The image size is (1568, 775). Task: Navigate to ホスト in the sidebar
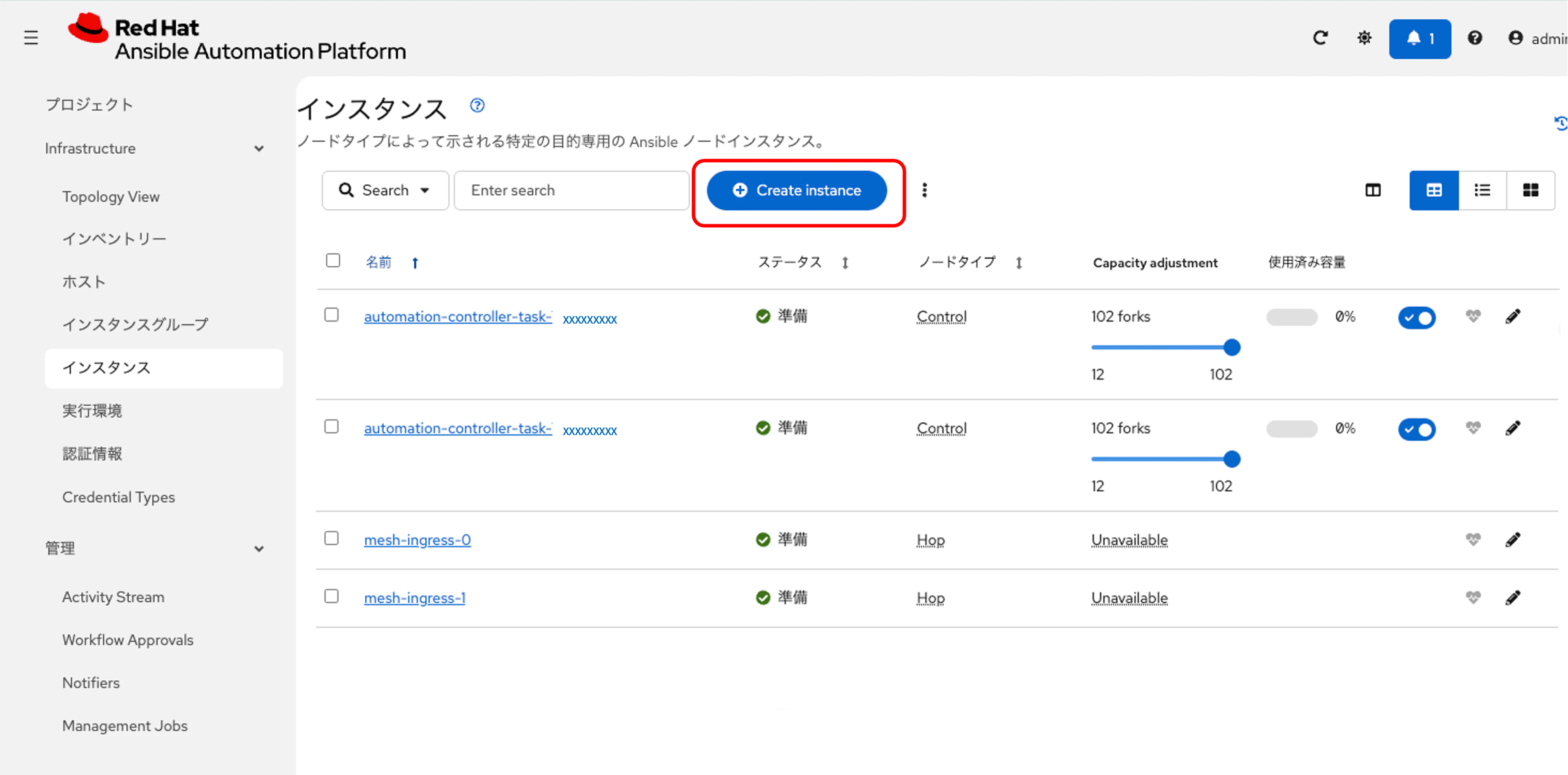(84, 282)
